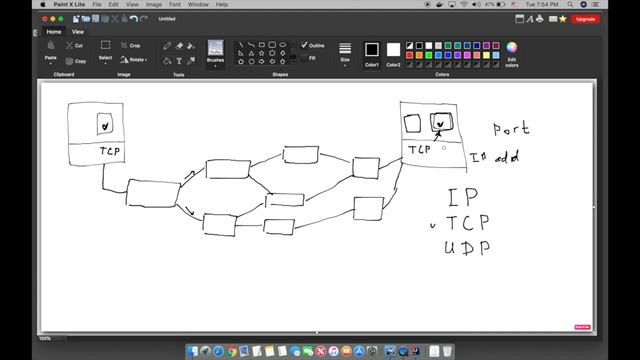640x360 pixels.
Task: Select the Pencil tool
Action: click(167, 46)
